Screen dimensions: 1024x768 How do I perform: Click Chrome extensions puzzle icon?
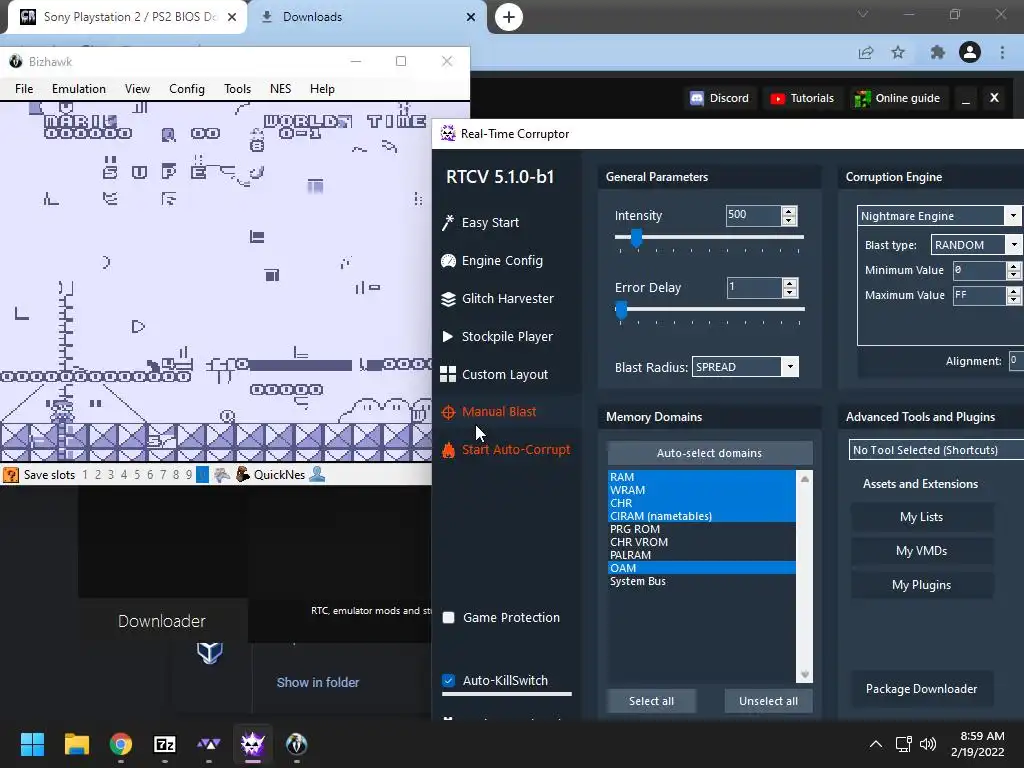[938, 52]
